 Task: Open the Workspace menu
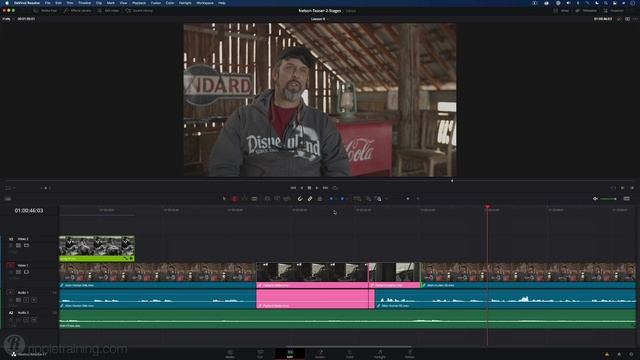(205, 3)
